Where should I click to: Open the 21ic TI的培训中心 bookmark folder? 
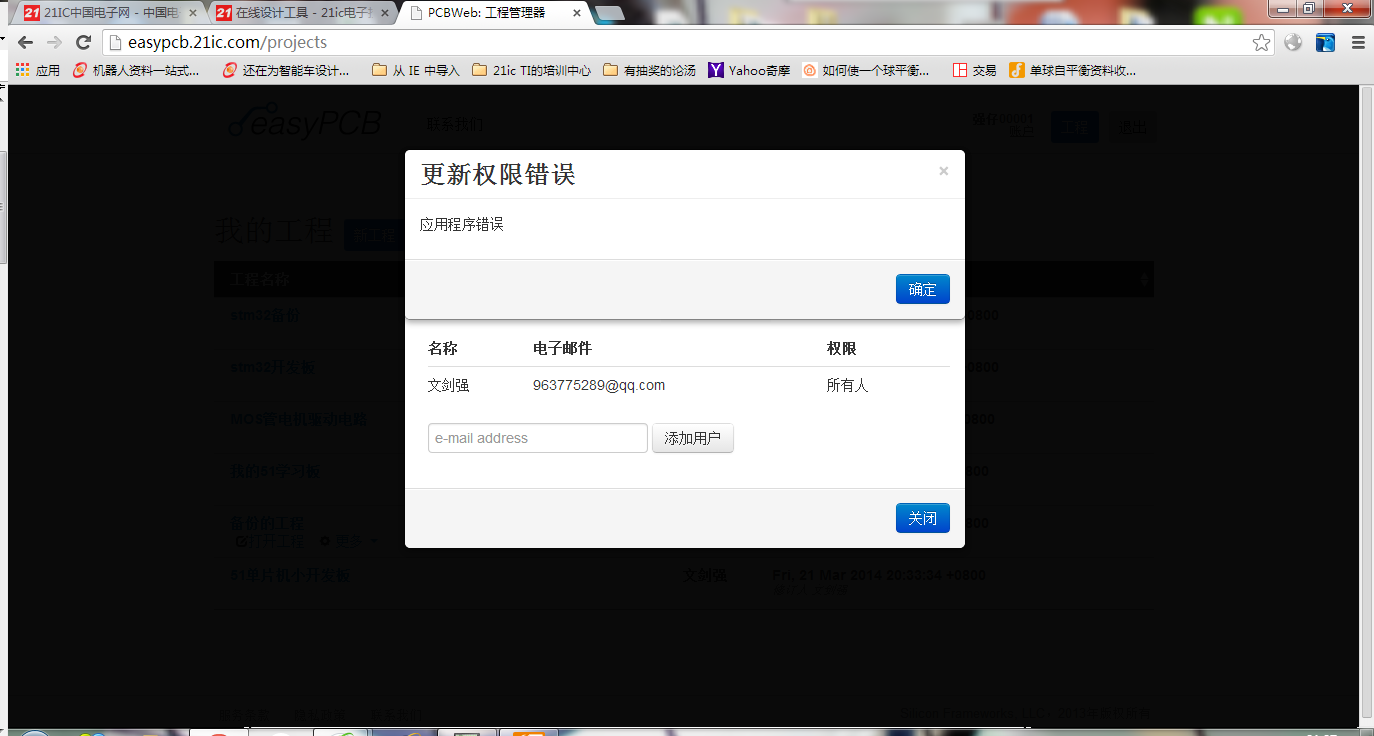(x=531, y=71)
